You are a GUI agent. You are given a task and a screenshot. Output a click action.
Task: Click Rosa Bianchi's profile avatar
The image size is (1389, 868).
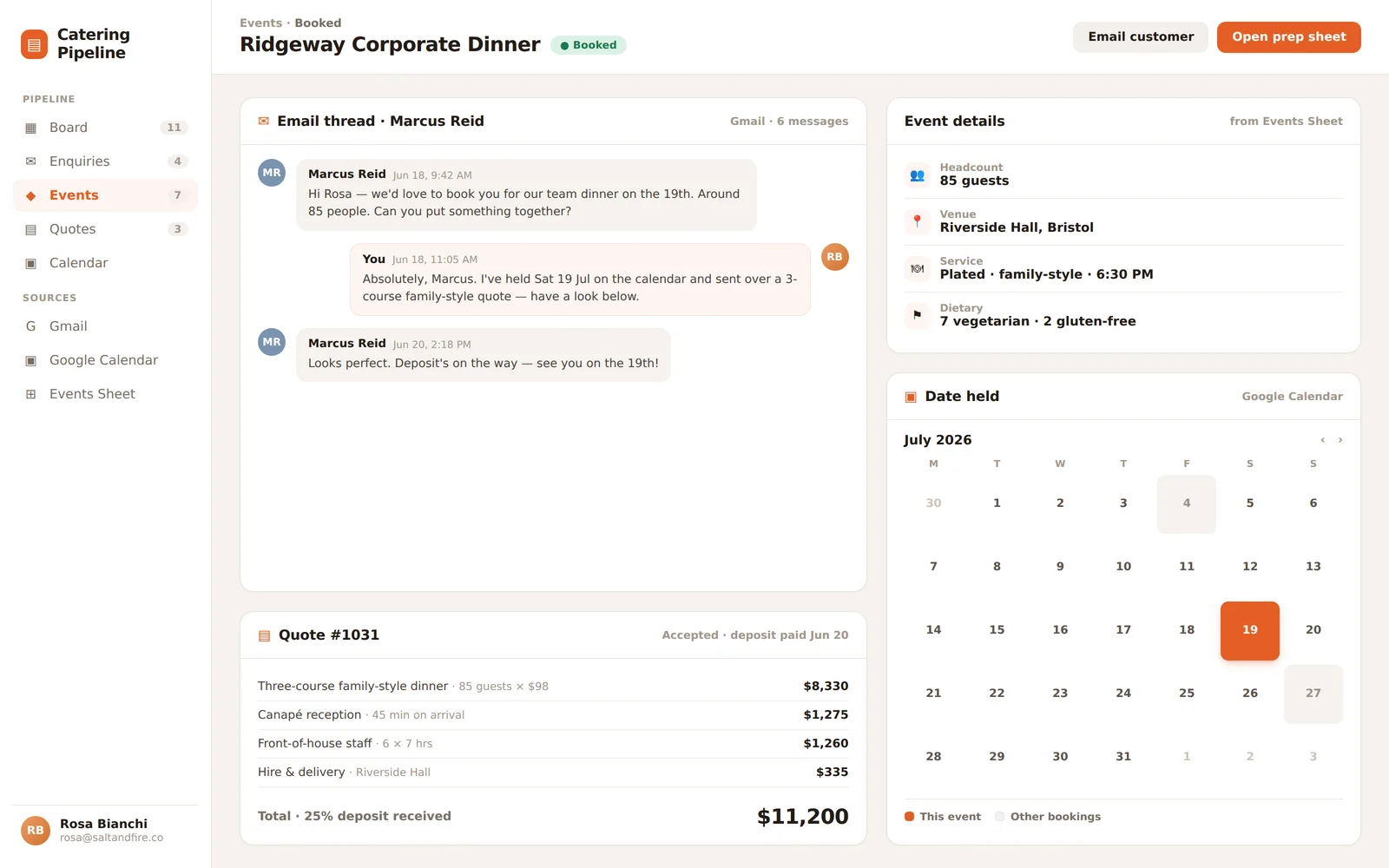[36, 831]
